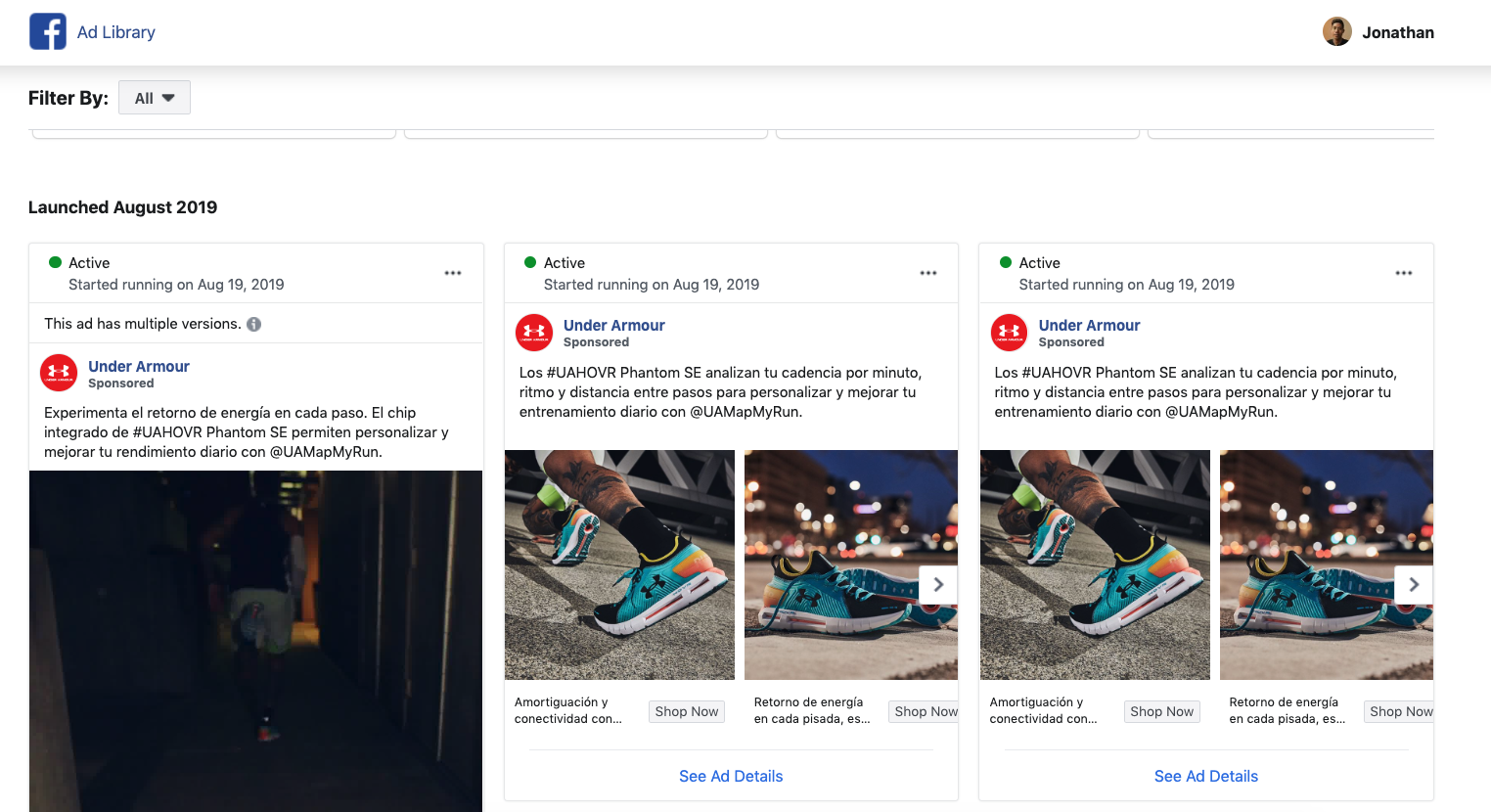Screen dimensions: 1491x812
Task: Open night street shoe image, middle ad
Action: pyautogui.click(x=851, y=564)
